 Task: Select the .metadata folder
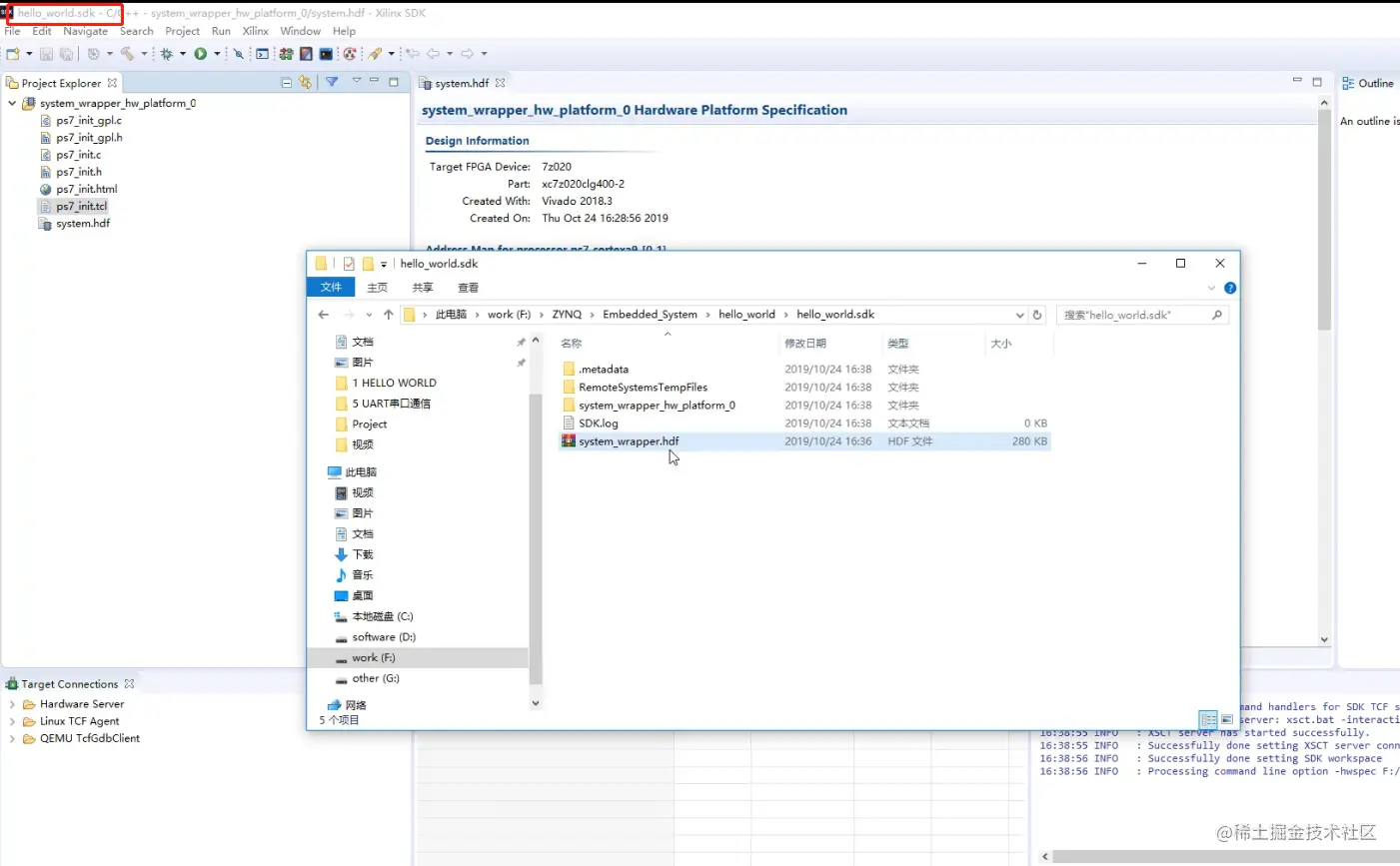click(x=804, y=370)
